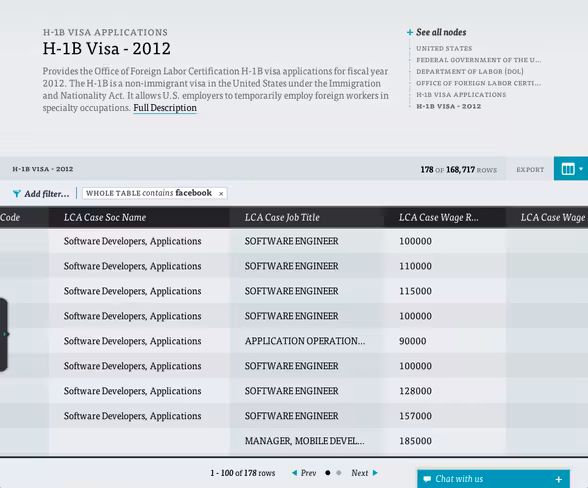Click the EXPORT button
Viewport: 588px width, 488px height.
point(530,170)
